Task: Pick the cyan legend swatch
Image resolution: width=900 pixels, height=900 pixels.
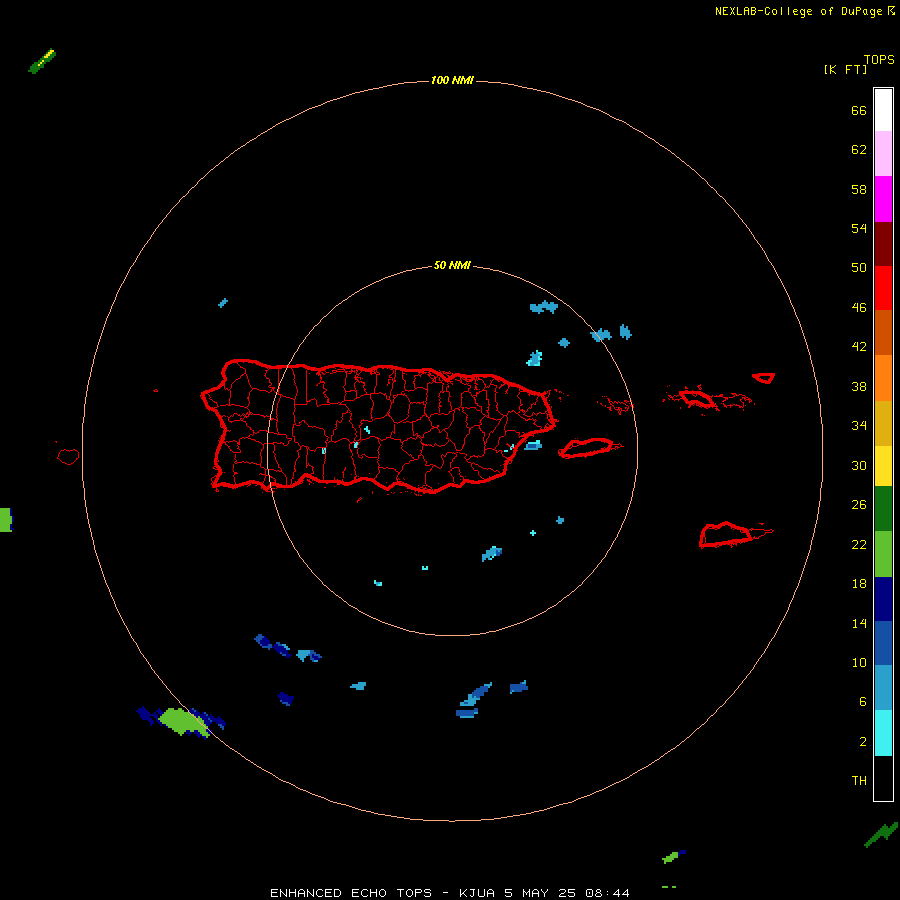Action: pyautogui.click(x=883, y=733)
